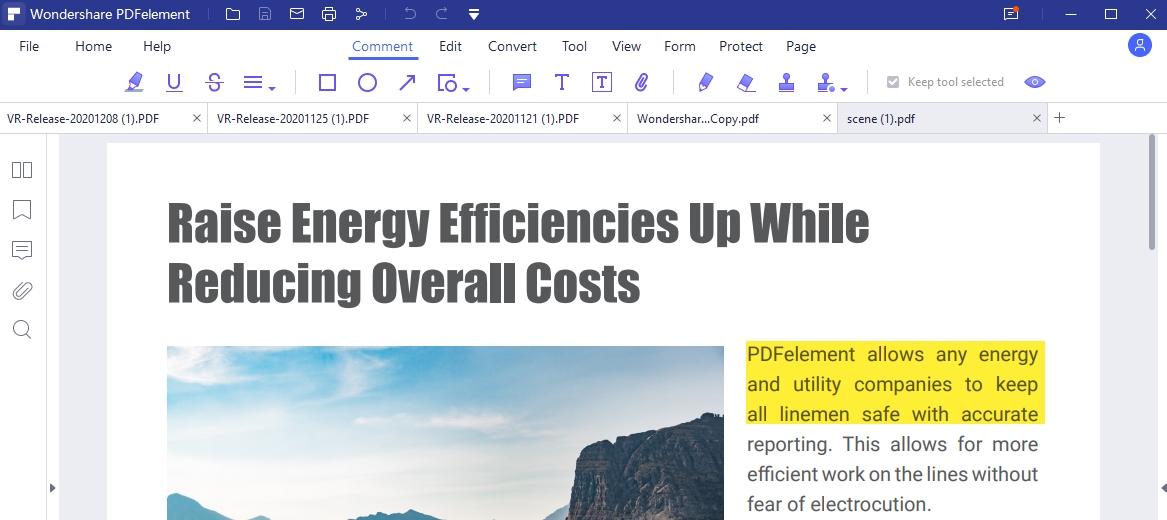This screenshot has width=1167, height=520.
Task: Send document by email icon
Action: [297, 14]
